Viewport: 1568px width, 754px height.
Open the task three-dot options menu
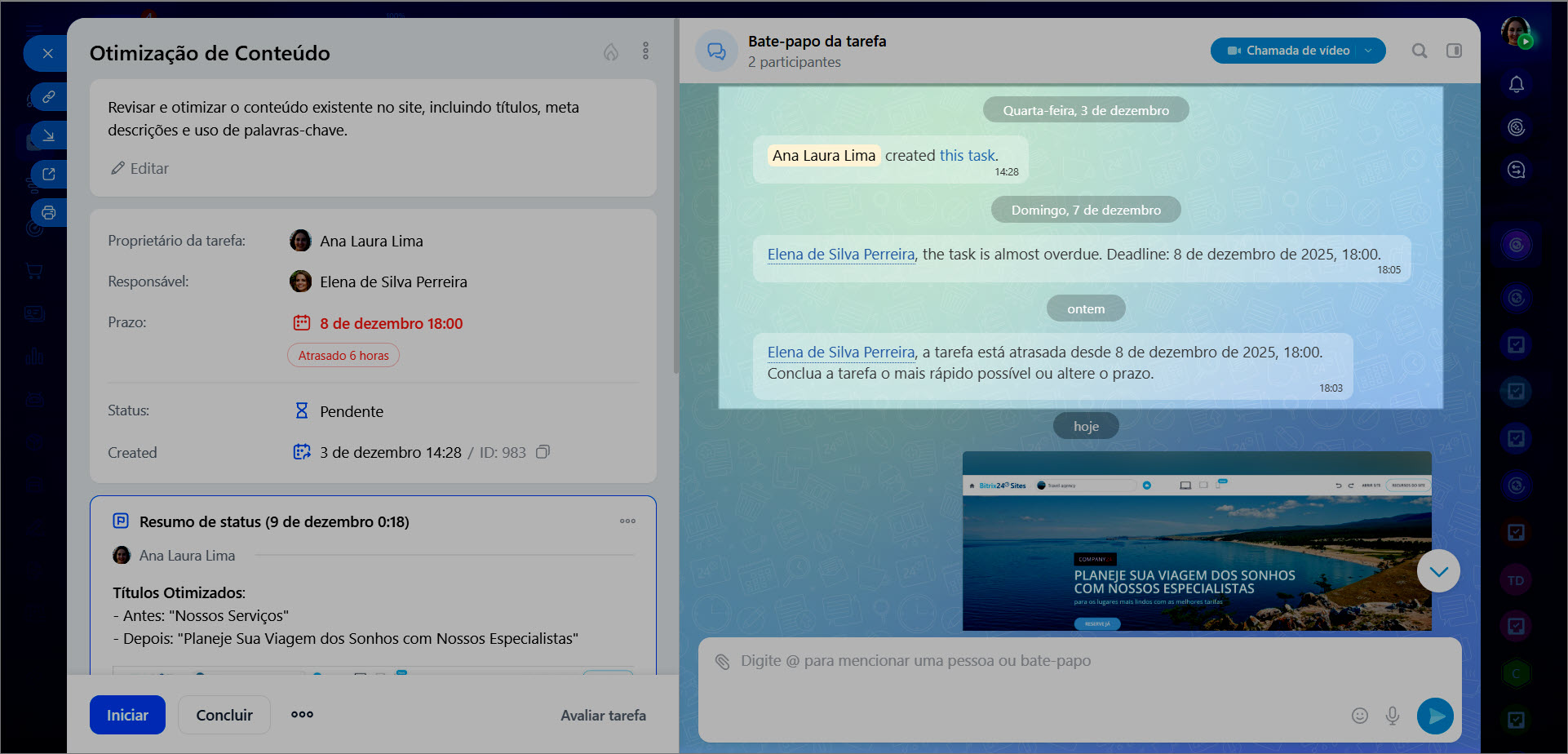point(645,51)
